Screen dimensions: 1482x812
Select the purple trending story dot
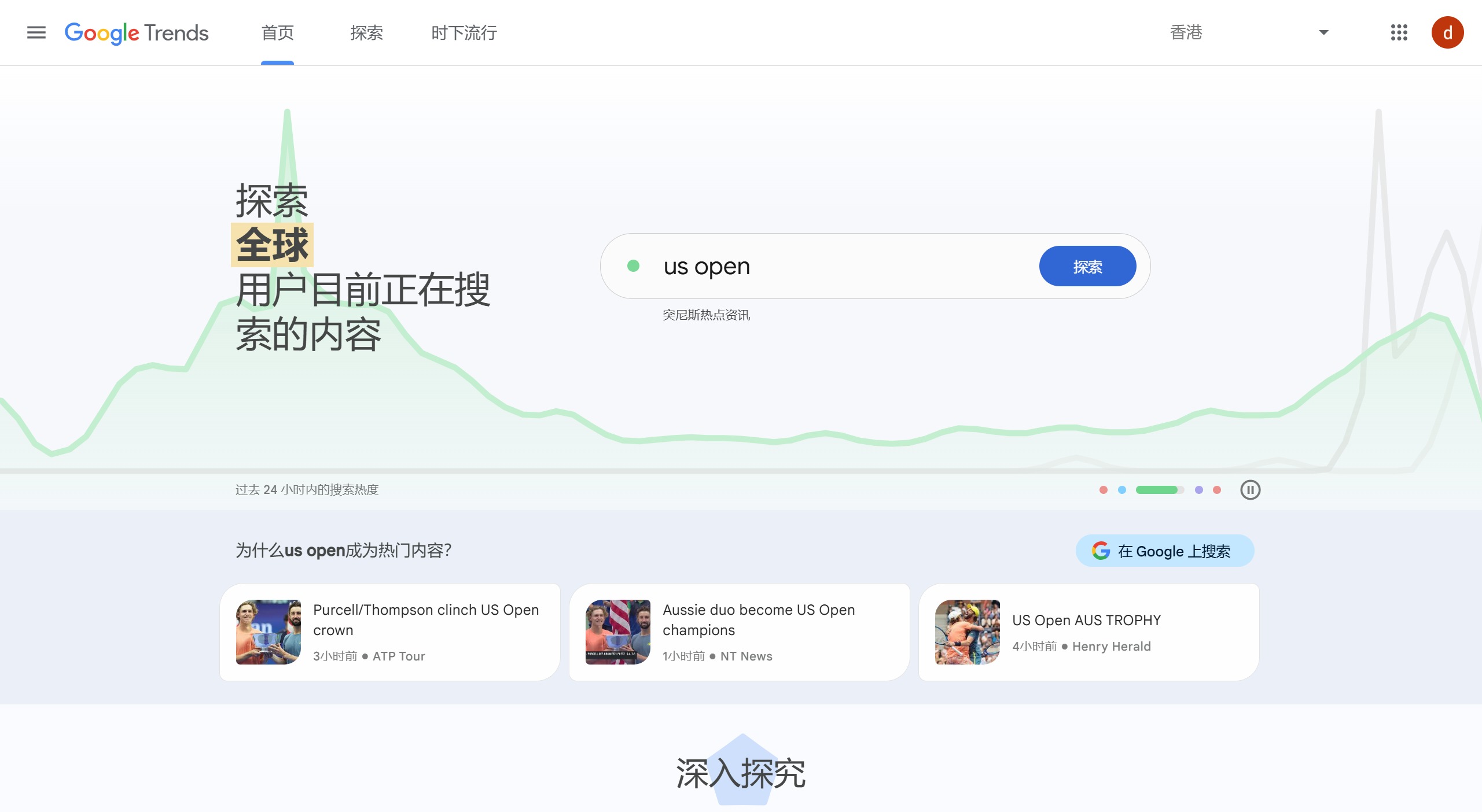point(1198,490)
